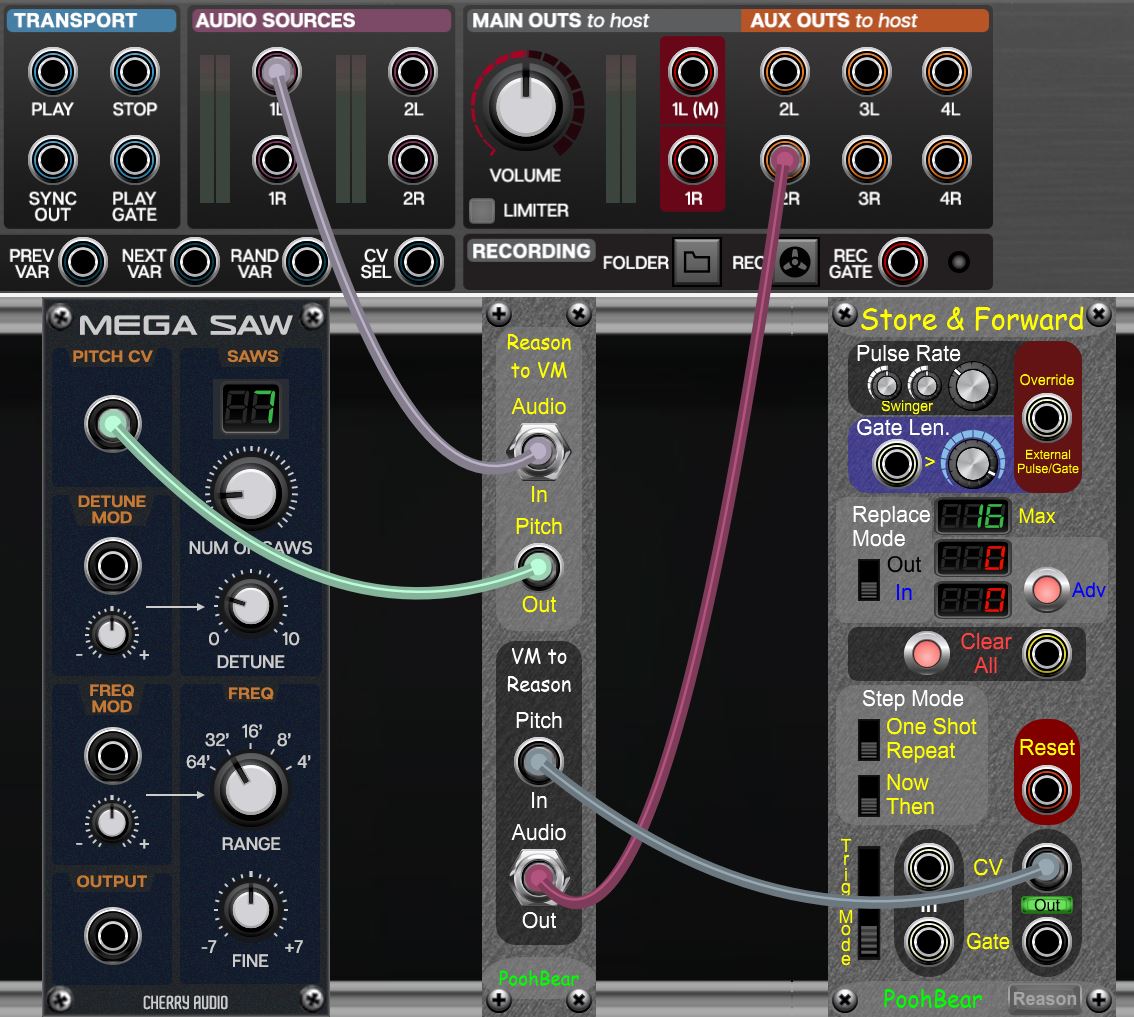Click the main VOLUME knob
The height and width of the screenshot is (1017, 1134).
coord(524,109)
